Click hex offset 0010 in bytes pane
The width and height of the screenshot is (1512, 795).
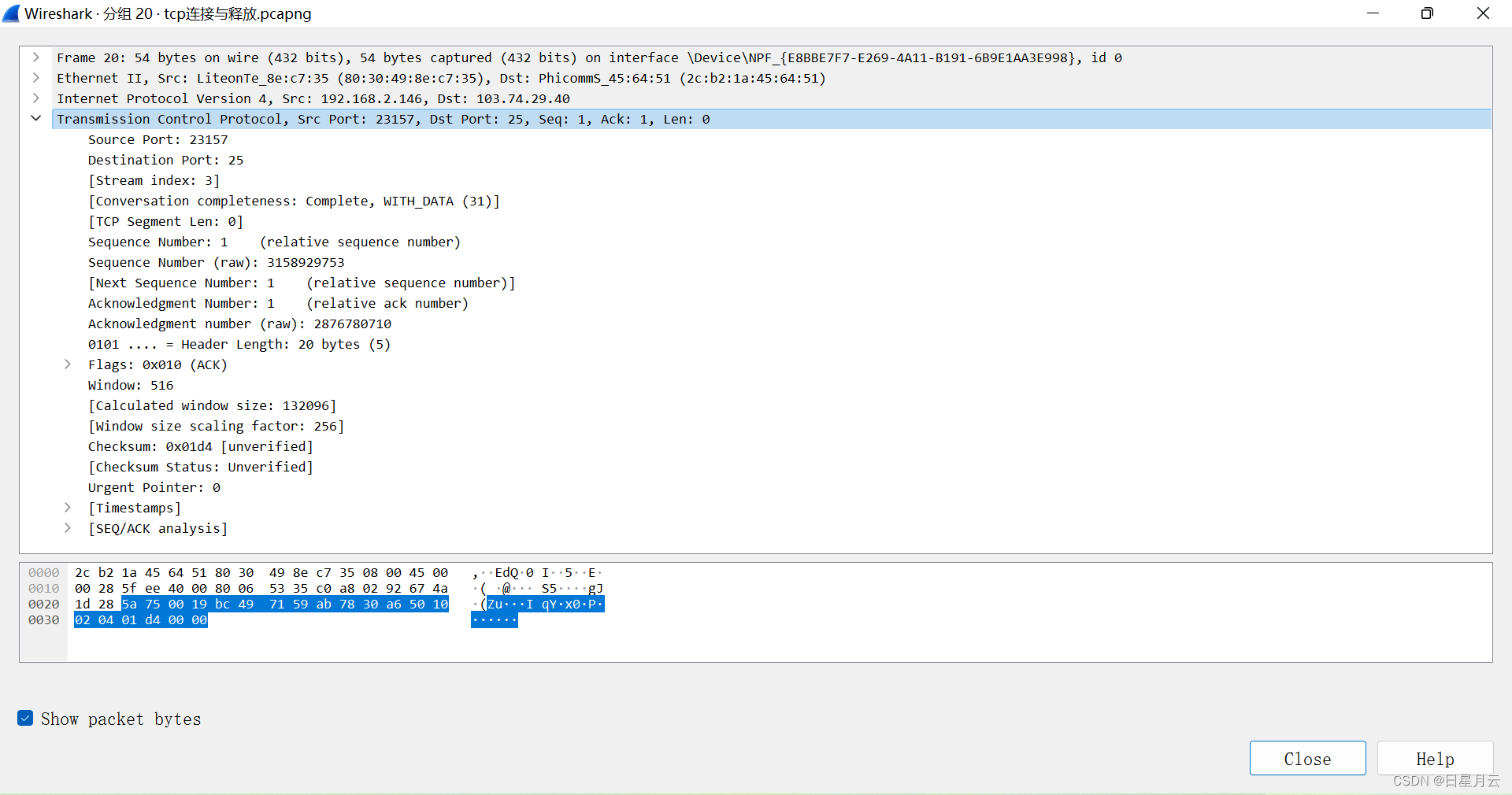click(x=44, y=588)
